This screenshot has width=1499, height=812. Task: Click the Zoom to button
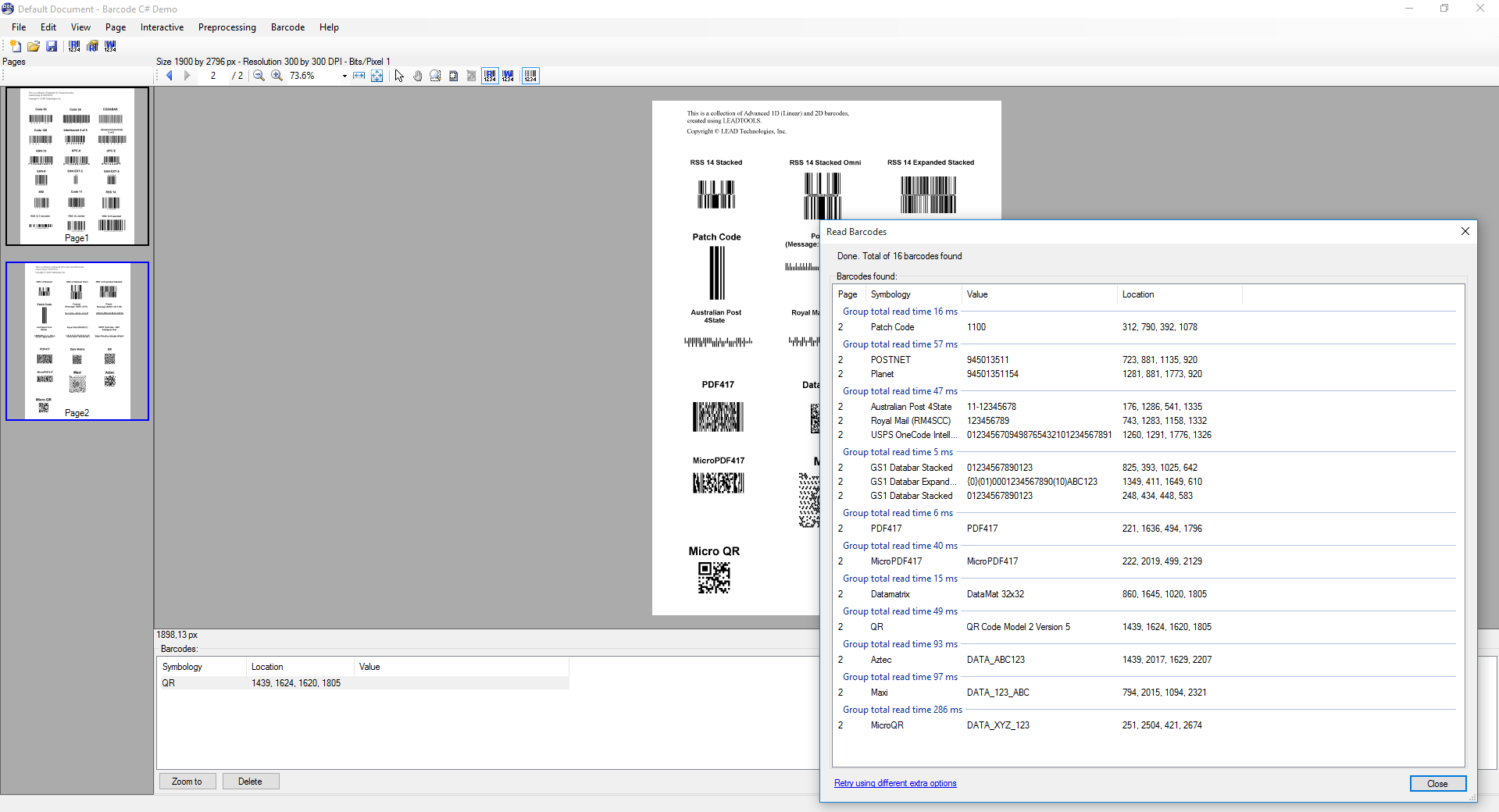[x=187, y=782]
